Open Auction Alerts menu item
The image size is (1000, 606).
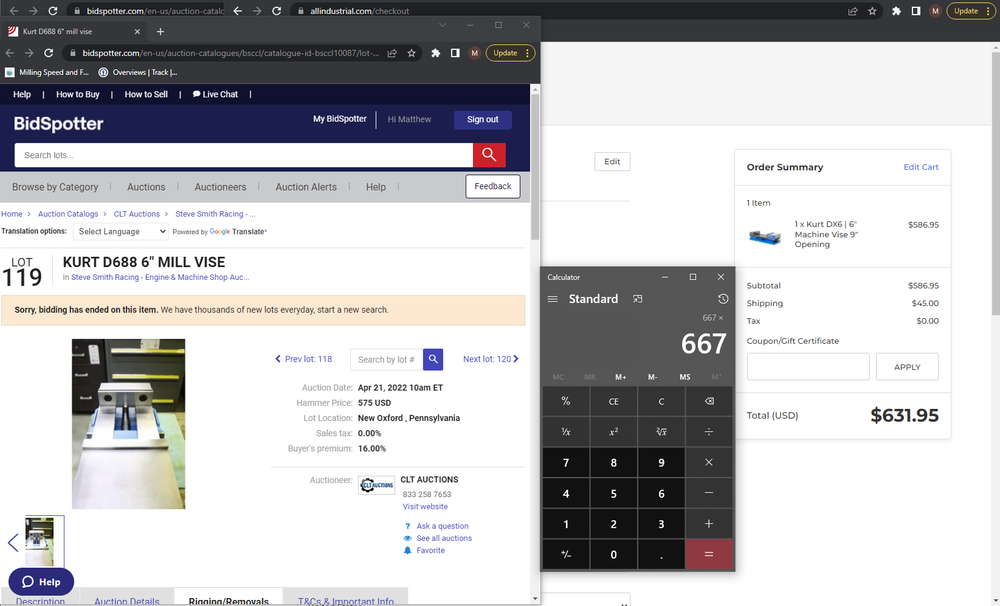306,187
